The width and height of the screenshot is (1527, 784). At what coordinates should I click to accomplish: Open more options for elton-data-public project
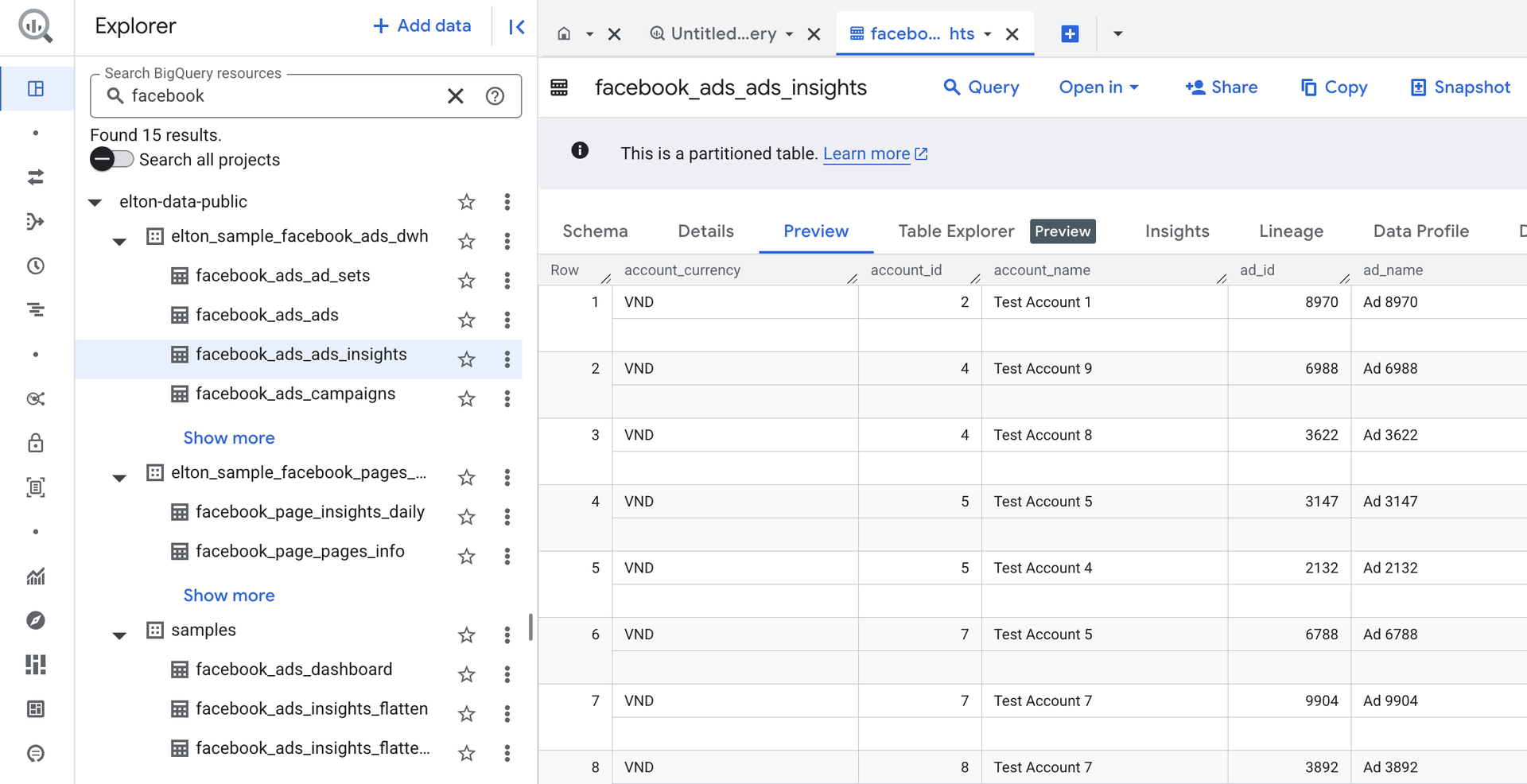pyautogui.click(x=507, y=202)
